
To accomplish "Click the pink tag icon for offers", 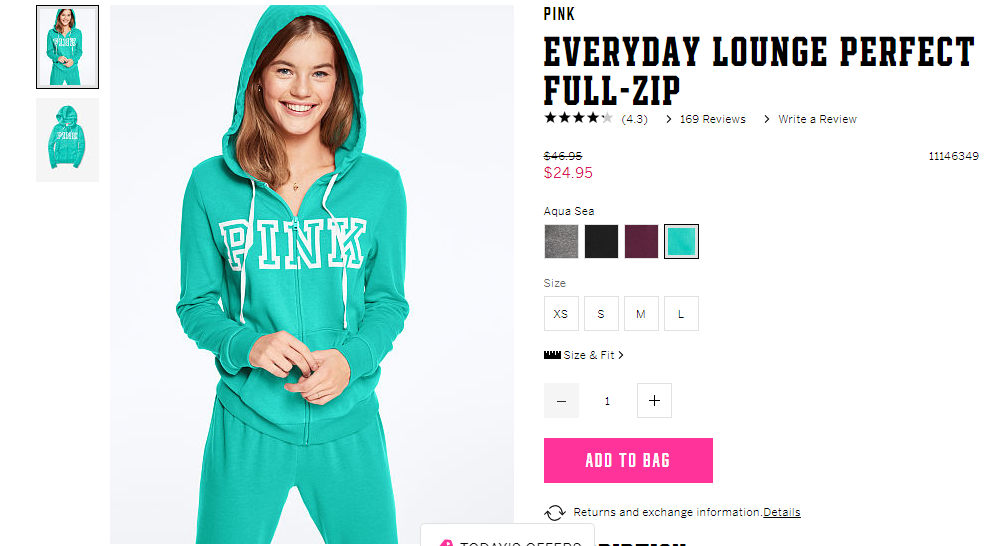I will point(446,542).
